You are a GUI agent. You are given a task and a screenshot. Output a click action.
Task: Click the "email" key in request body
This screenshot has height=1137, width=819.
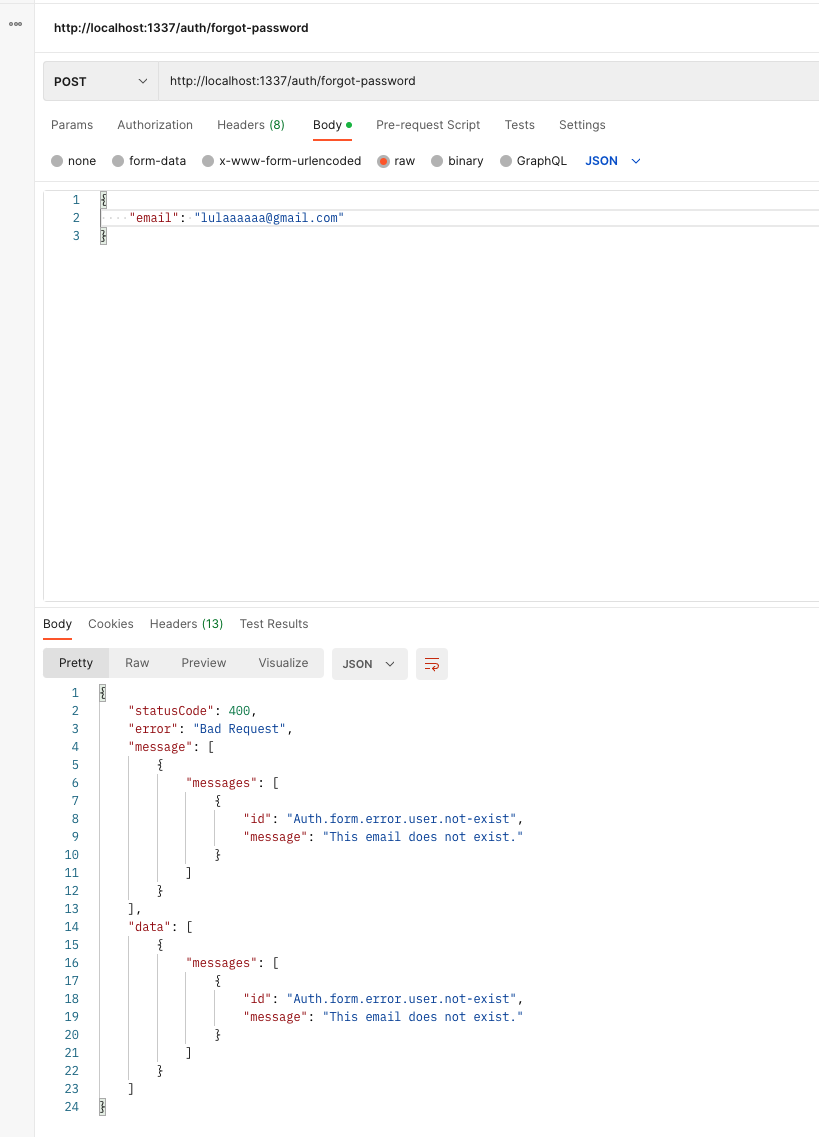(x=154, y=218)
